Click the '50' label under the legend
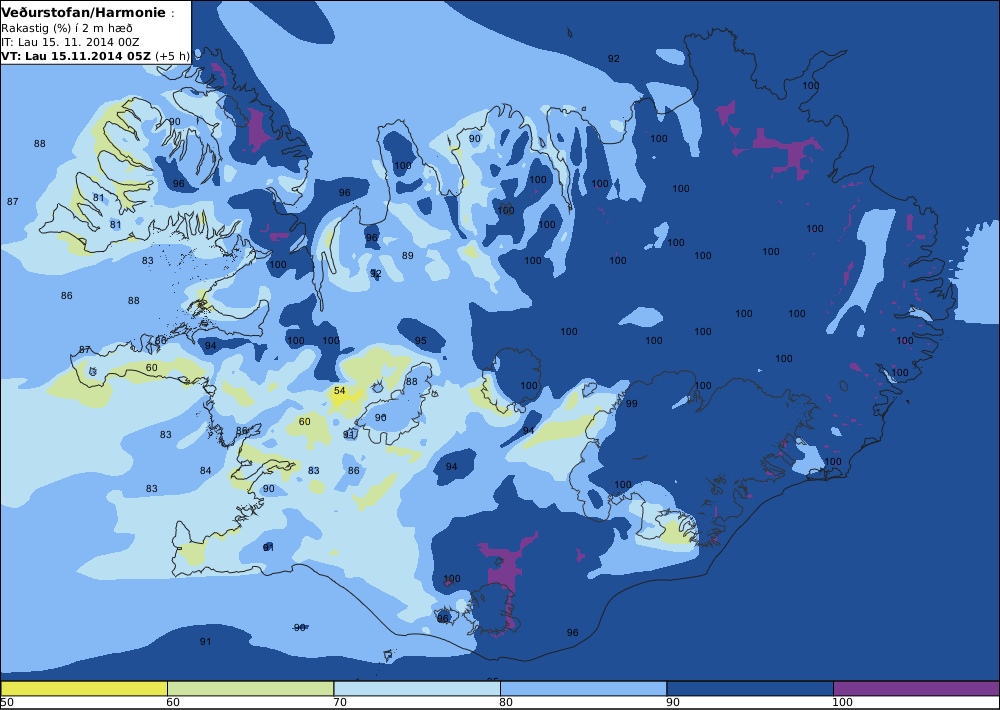 pos(6,703)
